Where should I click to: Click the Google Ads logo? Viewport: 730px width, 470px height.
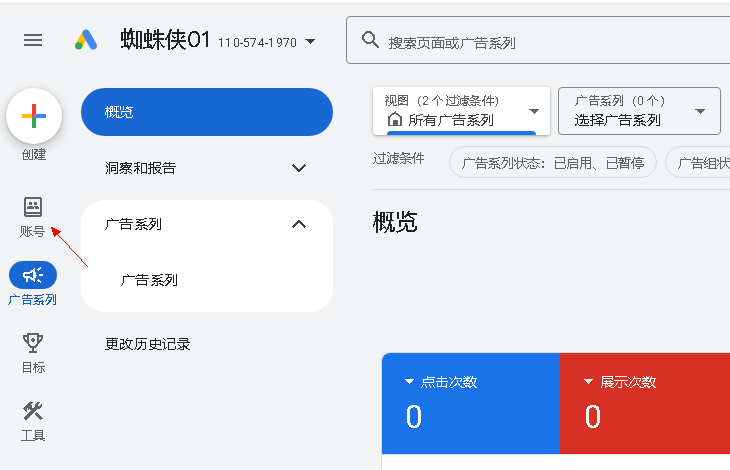coord(86,40)
